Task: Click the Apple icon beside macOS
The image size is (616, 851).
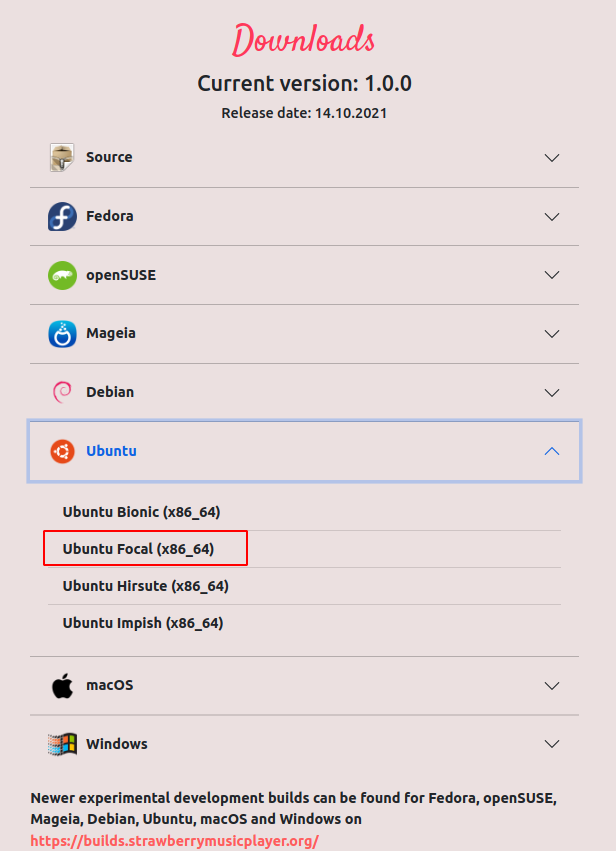Action: pyautogui.click(x=62, y=685)
